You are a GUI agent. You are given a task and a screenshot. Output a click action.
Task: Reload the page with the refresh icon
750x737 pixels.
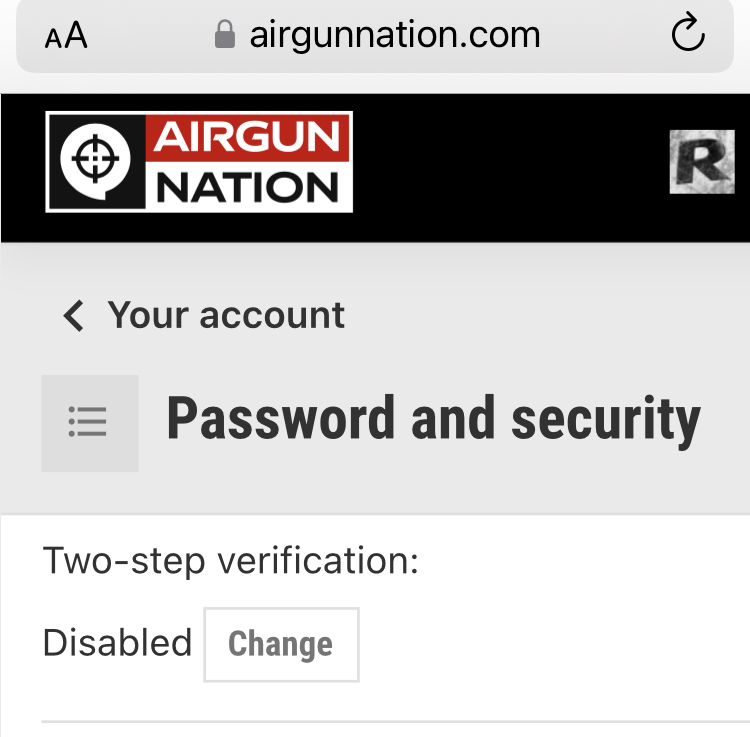(688, 32)
